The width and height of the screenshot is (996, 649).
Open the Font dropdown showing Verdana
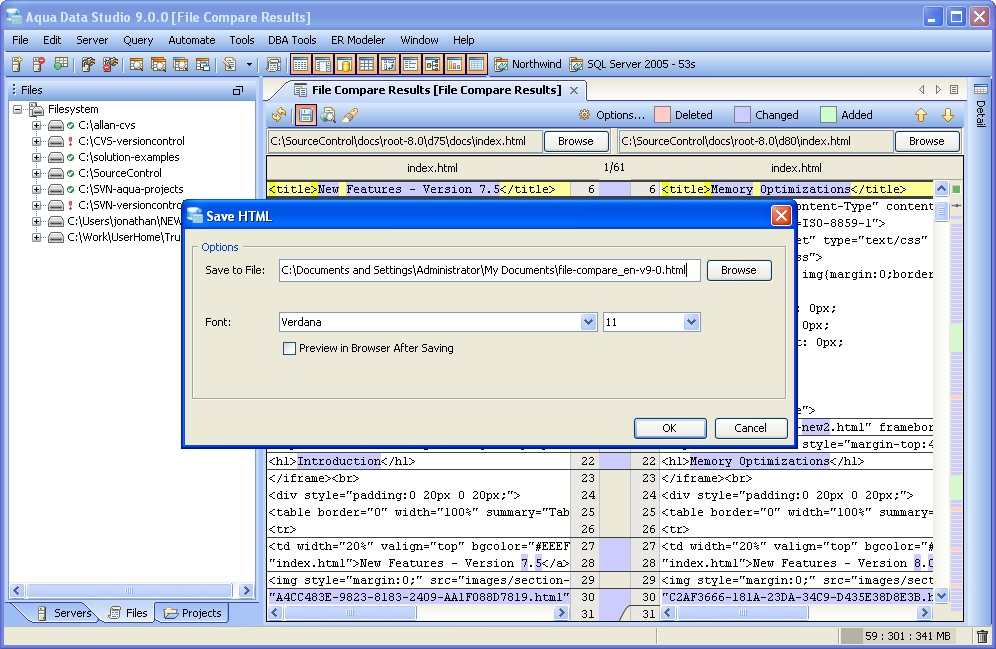pos(588,322)
